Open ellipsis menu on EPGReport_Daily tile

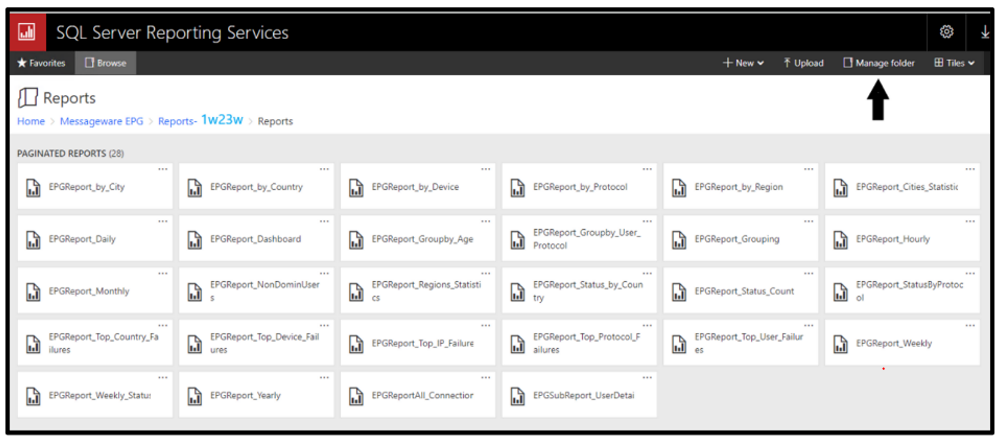point(163,221)
